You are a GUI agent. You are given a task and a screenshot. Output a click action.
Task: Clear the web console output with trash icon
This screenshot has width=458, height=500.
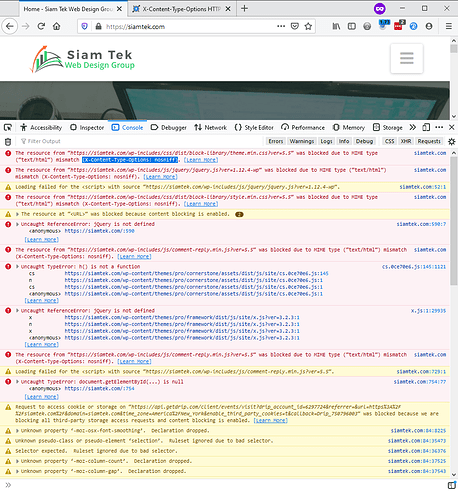coord(8,142)
